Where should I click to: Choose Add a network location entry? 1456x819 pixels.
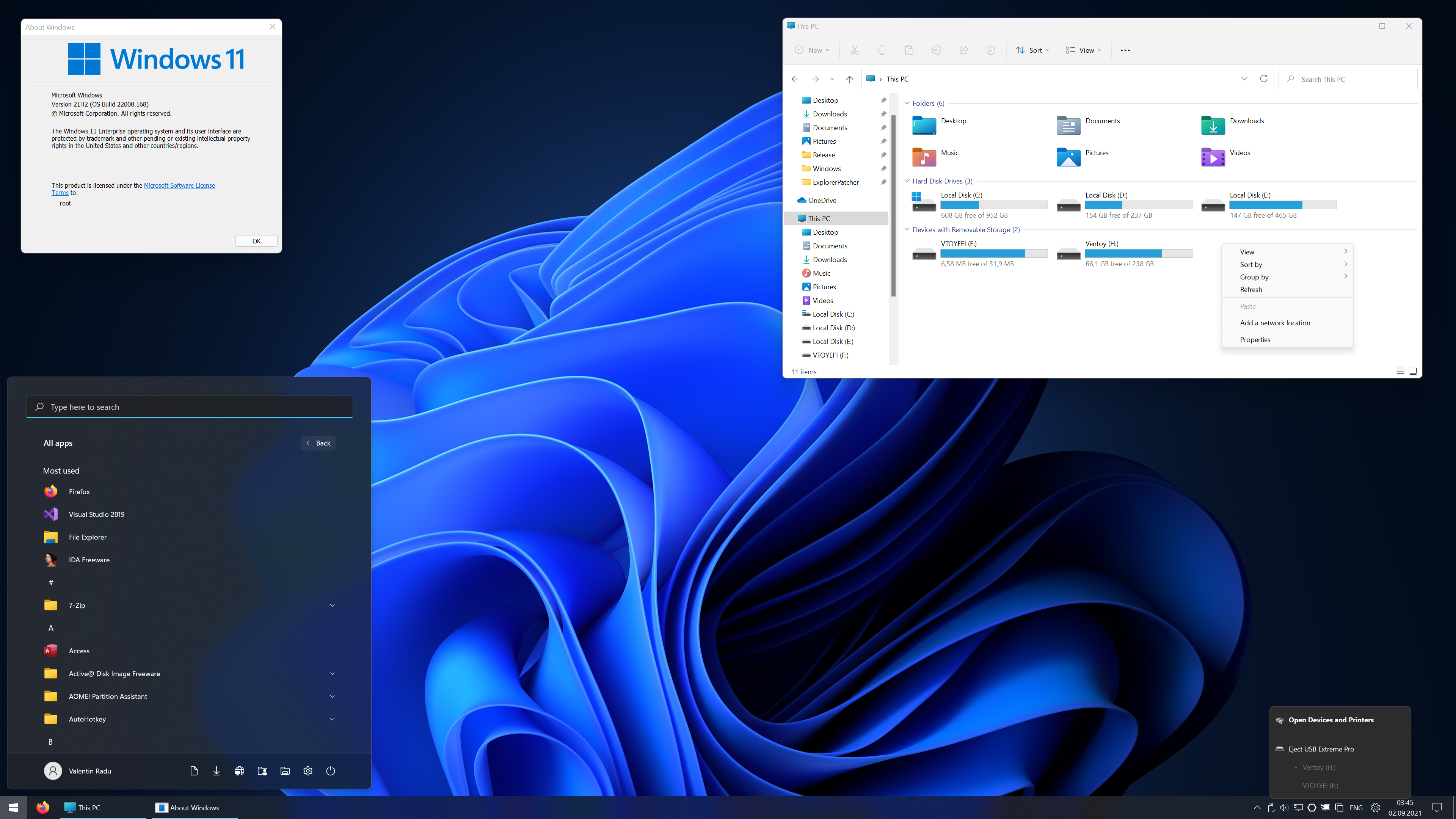(x=1274, y=323)
